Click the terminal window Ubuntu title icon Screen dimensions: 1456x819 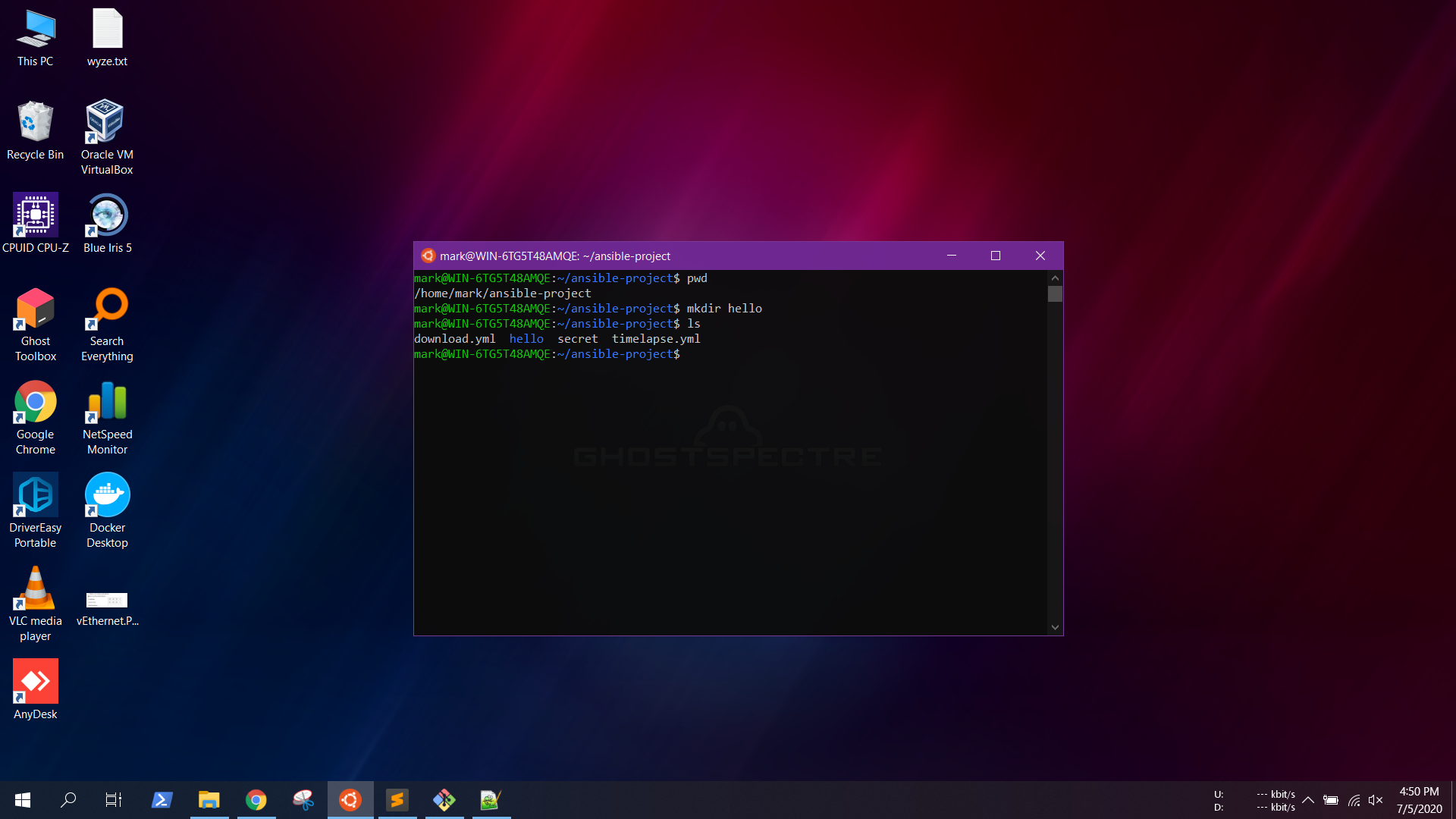click(428, 256)
